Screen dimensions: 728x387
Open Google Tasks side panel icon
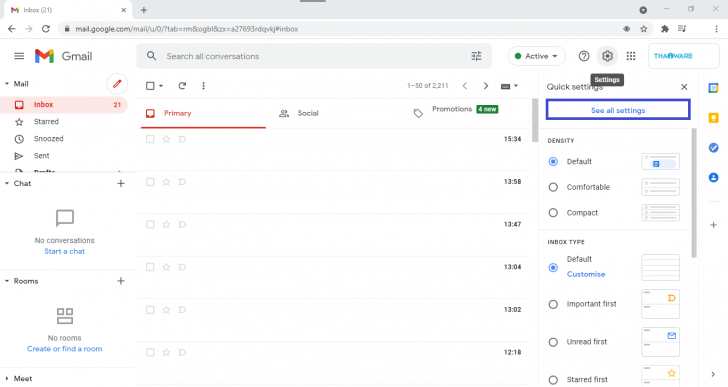713,148
